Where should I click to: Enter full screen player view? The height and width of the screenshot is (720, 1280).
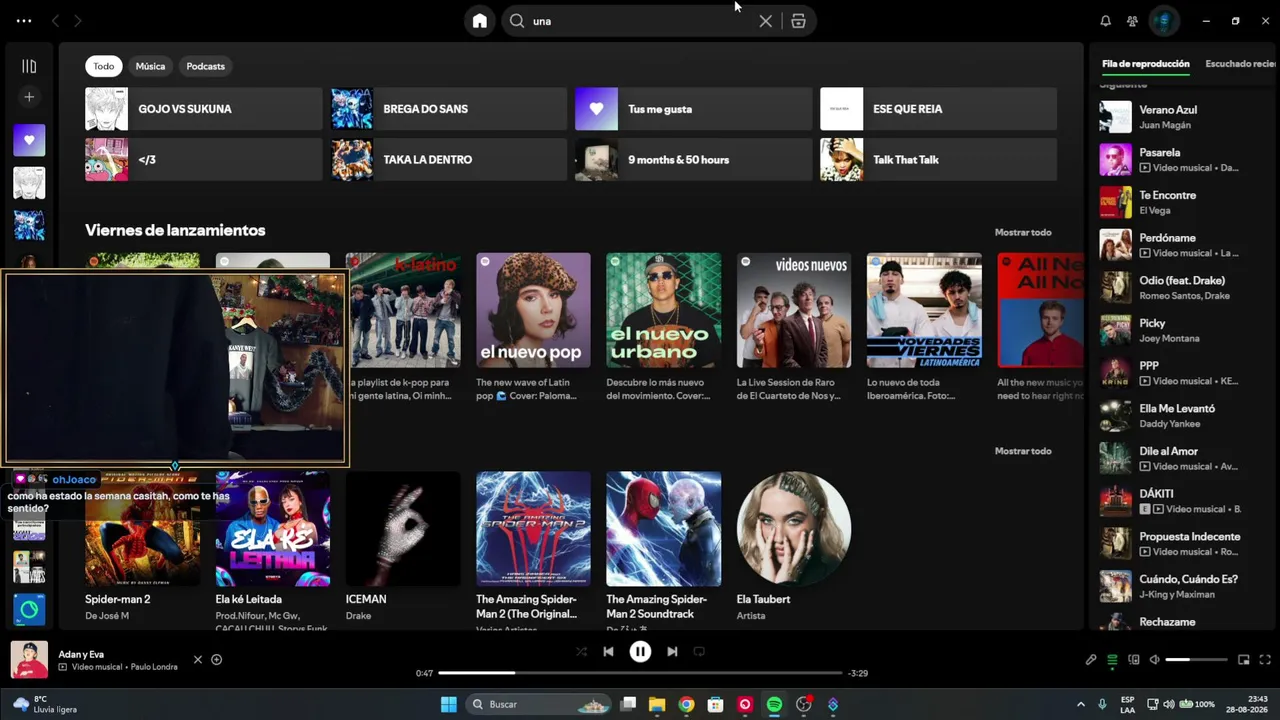pyautogui.click(x=1265, y=660)
